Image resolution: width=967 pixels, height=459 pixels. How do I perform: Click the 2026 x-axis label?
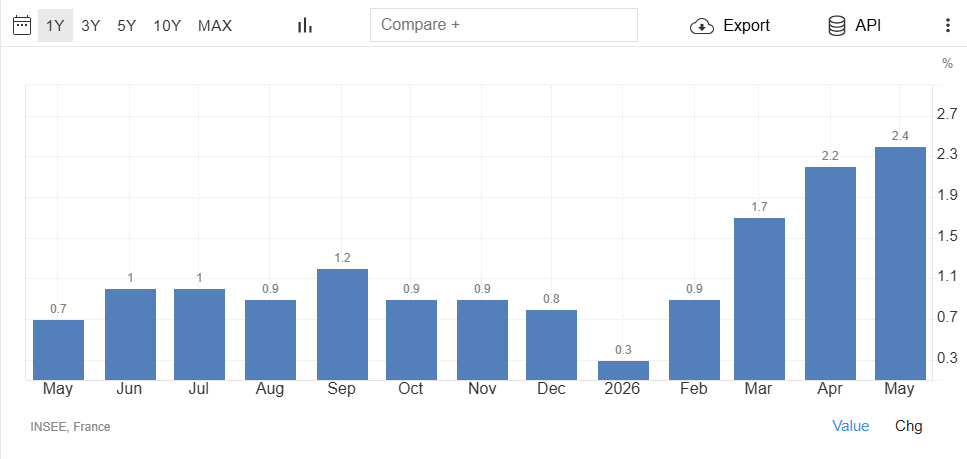623,389
